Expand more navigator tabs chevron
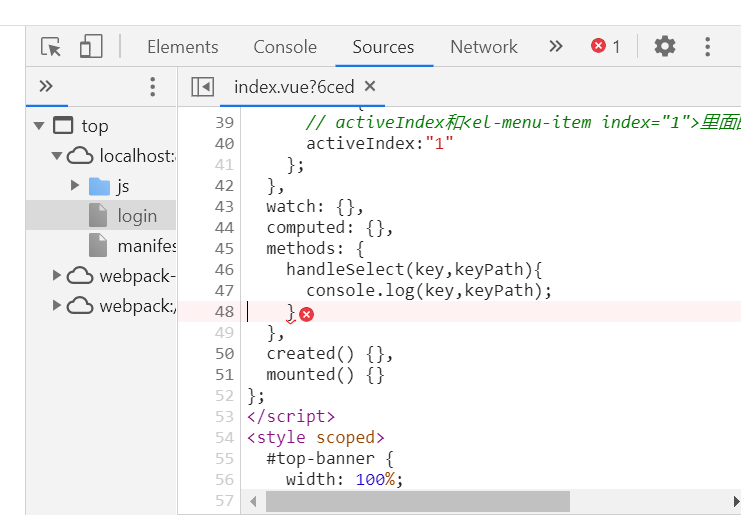 (x=46, y=86)
